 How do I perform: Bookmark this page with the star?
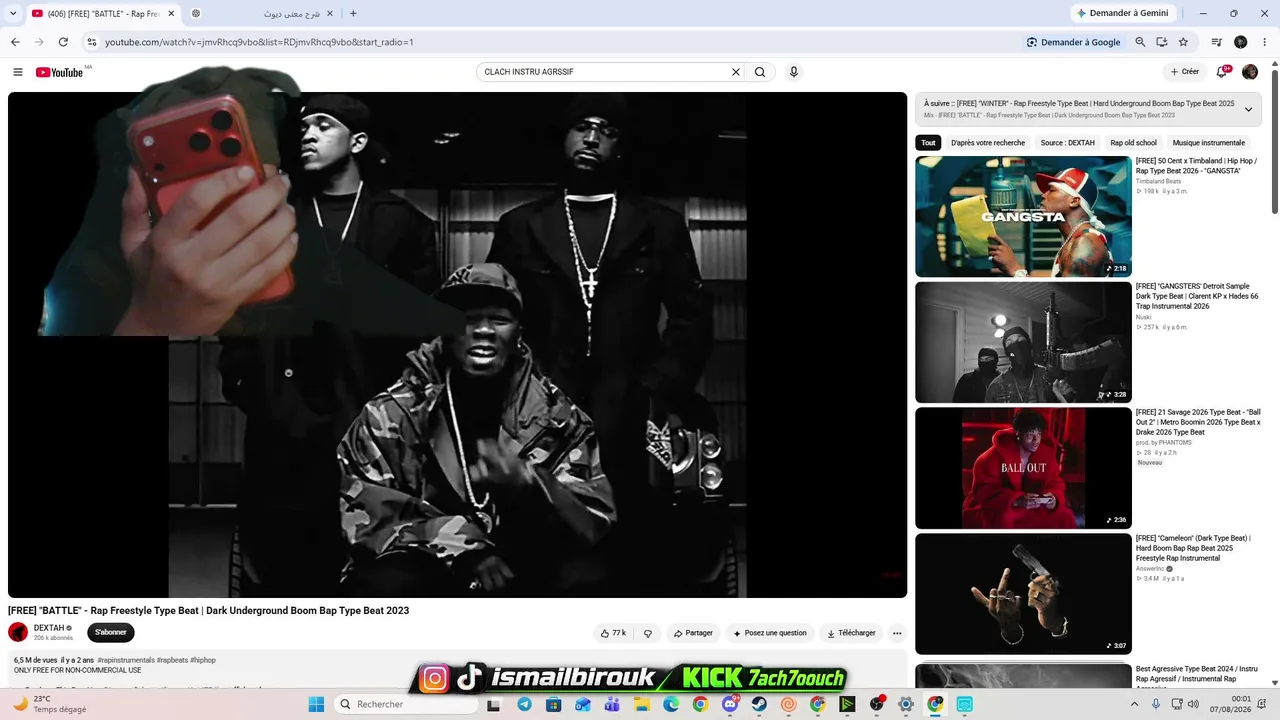[1183, 42]
